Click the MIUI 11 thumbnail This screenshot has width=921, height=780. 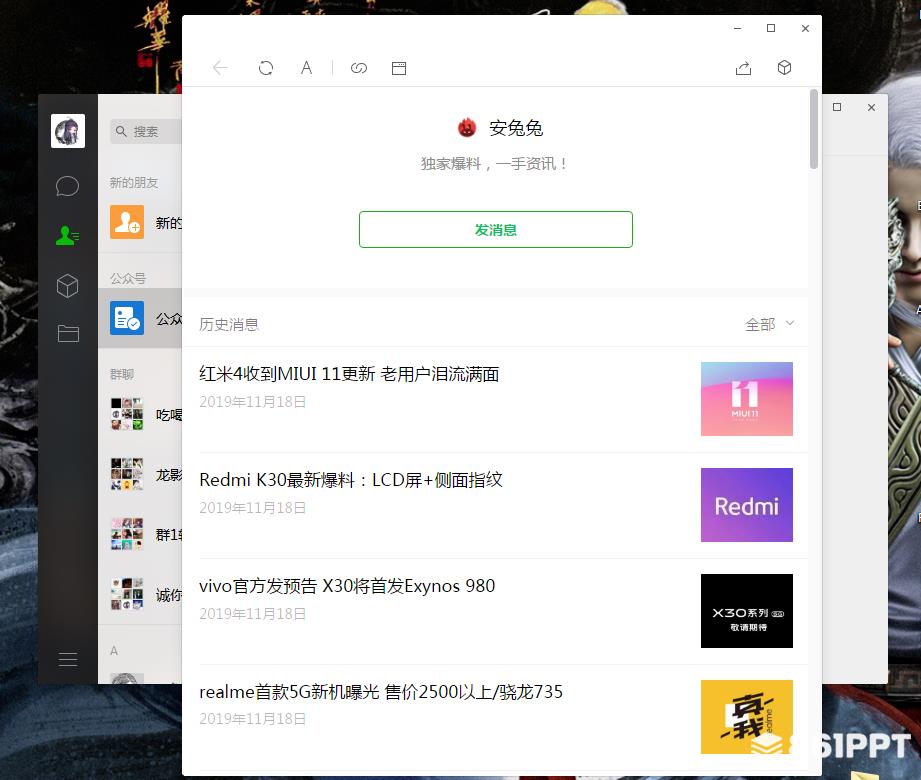click(747, 399)
